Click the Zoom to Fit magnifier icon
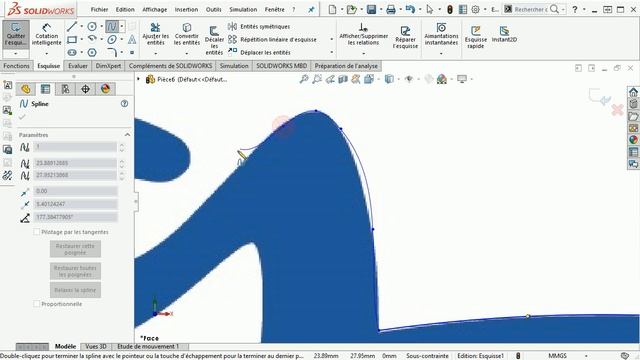The height and width of the screenshot is (360, 640). [x=304, y=79]
